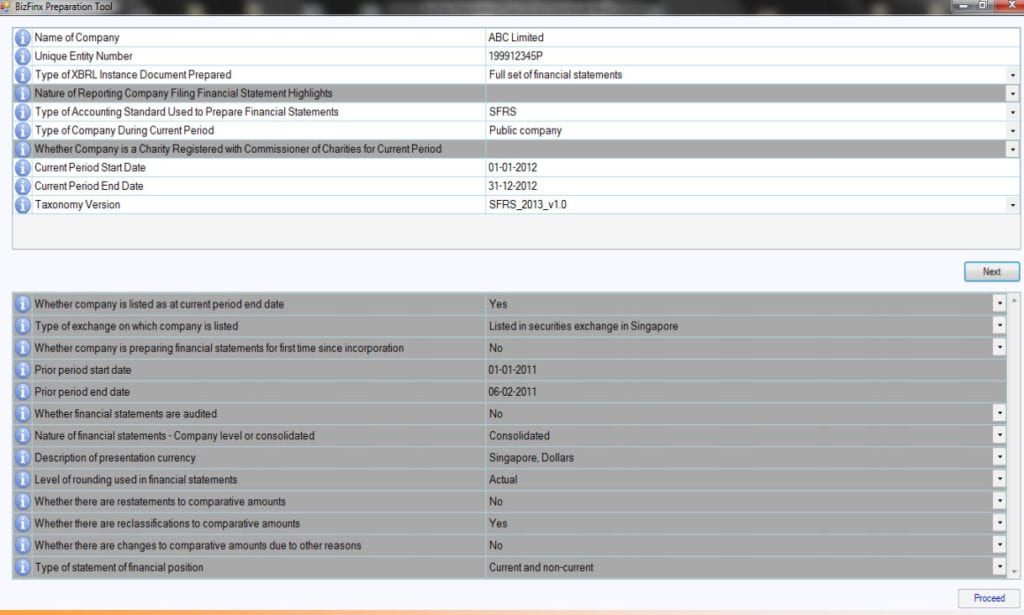Expand the Type of exchange listed dropdown
The height and width of the screenshot is (615, 1024).
pyautogui.click(x=999, y=325)
